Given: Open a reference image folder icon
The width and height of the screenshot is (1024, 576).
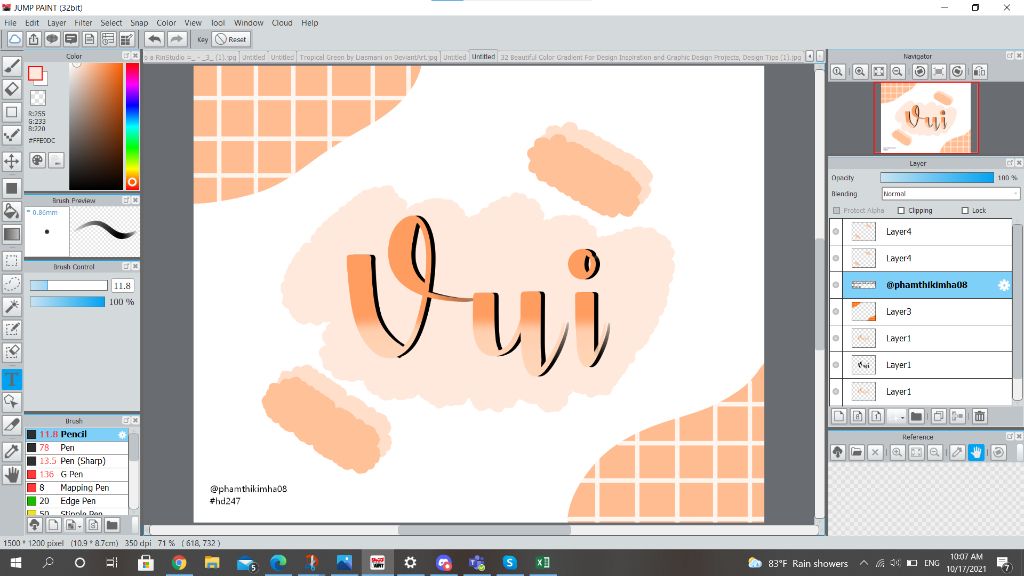Looking at the screenshot, I should tap(857, 452).
